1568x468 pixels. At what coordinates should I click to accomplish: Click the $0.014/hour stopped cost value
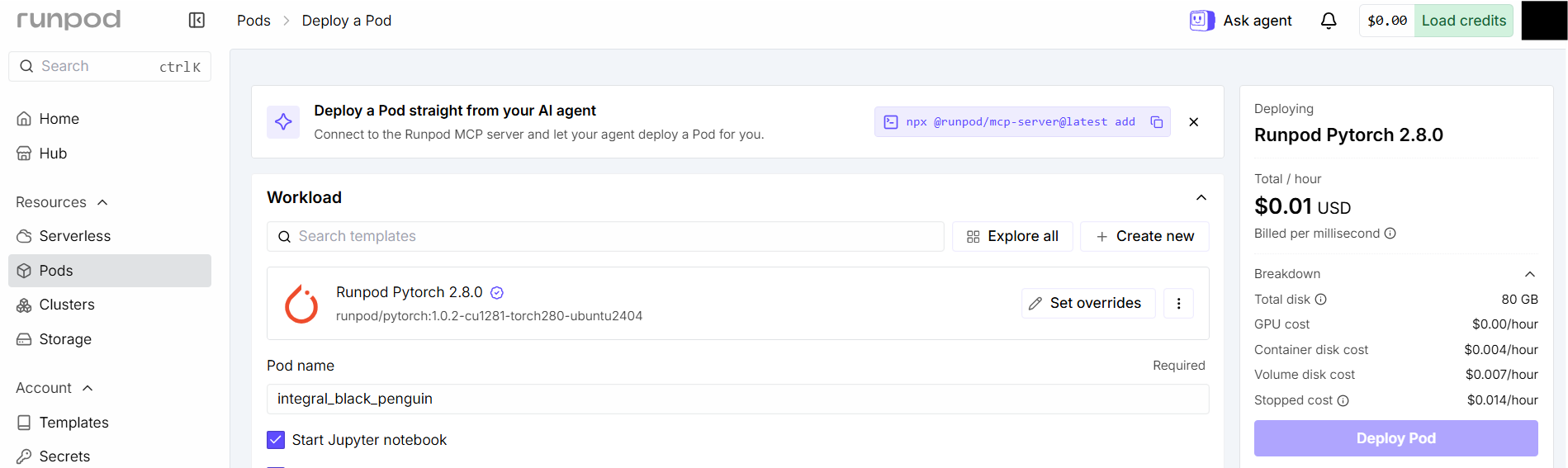[x=1503, y=400]
